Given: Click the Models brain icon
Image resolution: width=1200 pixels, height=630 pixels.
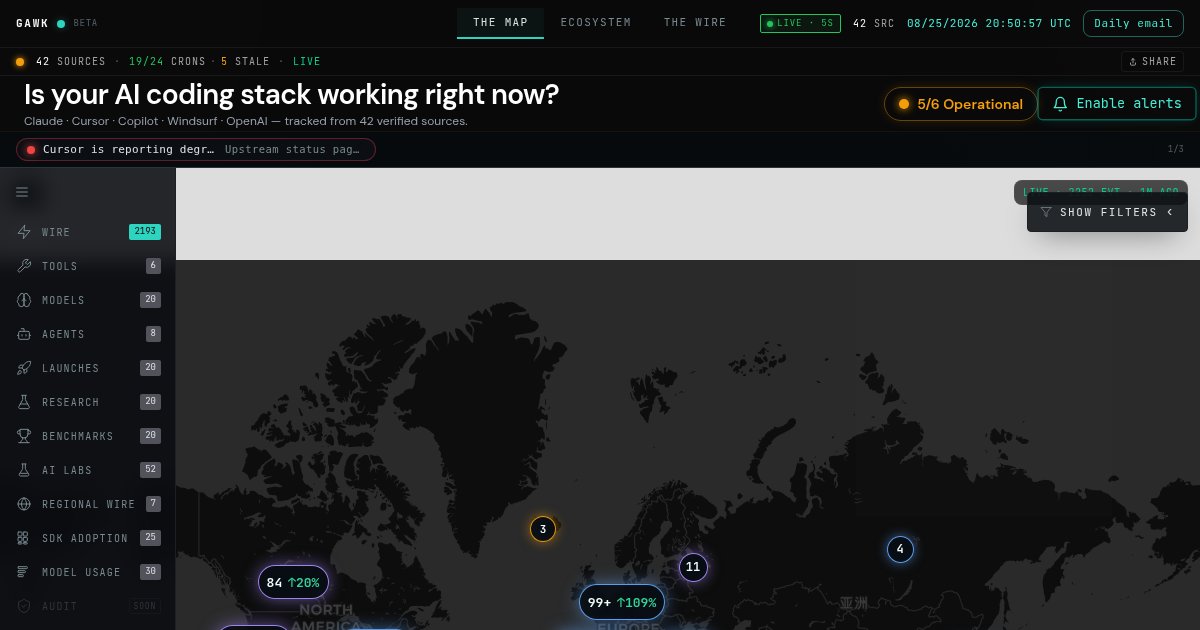Looking at the screenshot, I should tap(24, 300).
